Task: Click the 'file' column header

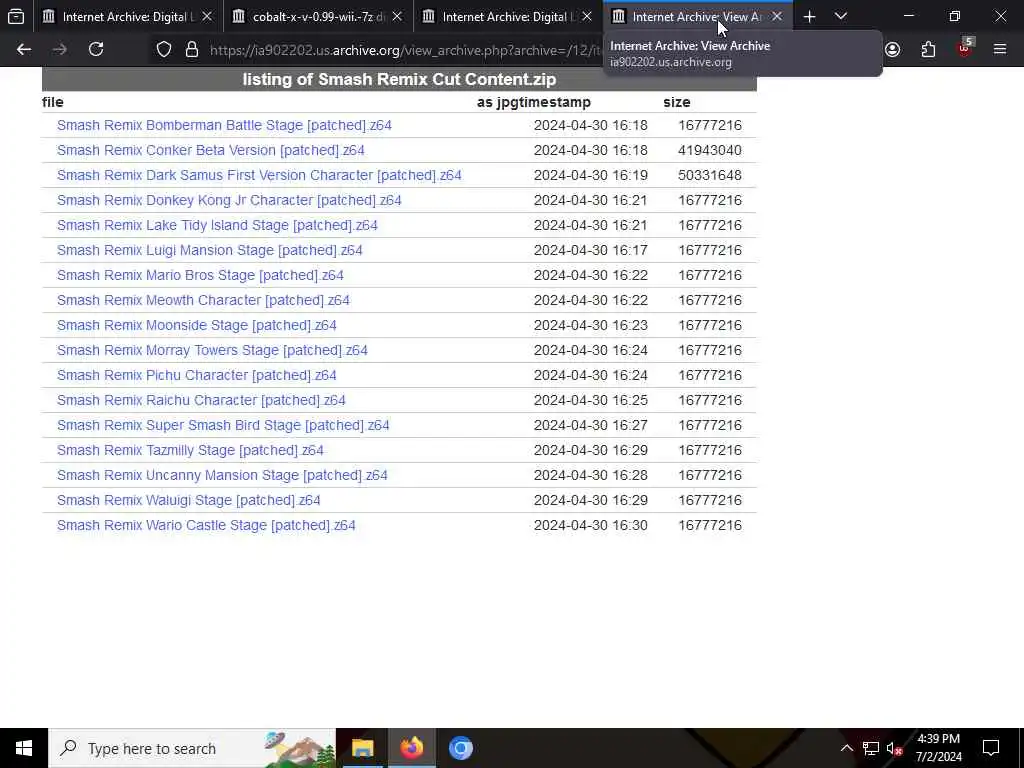Action: pos(52,102)
